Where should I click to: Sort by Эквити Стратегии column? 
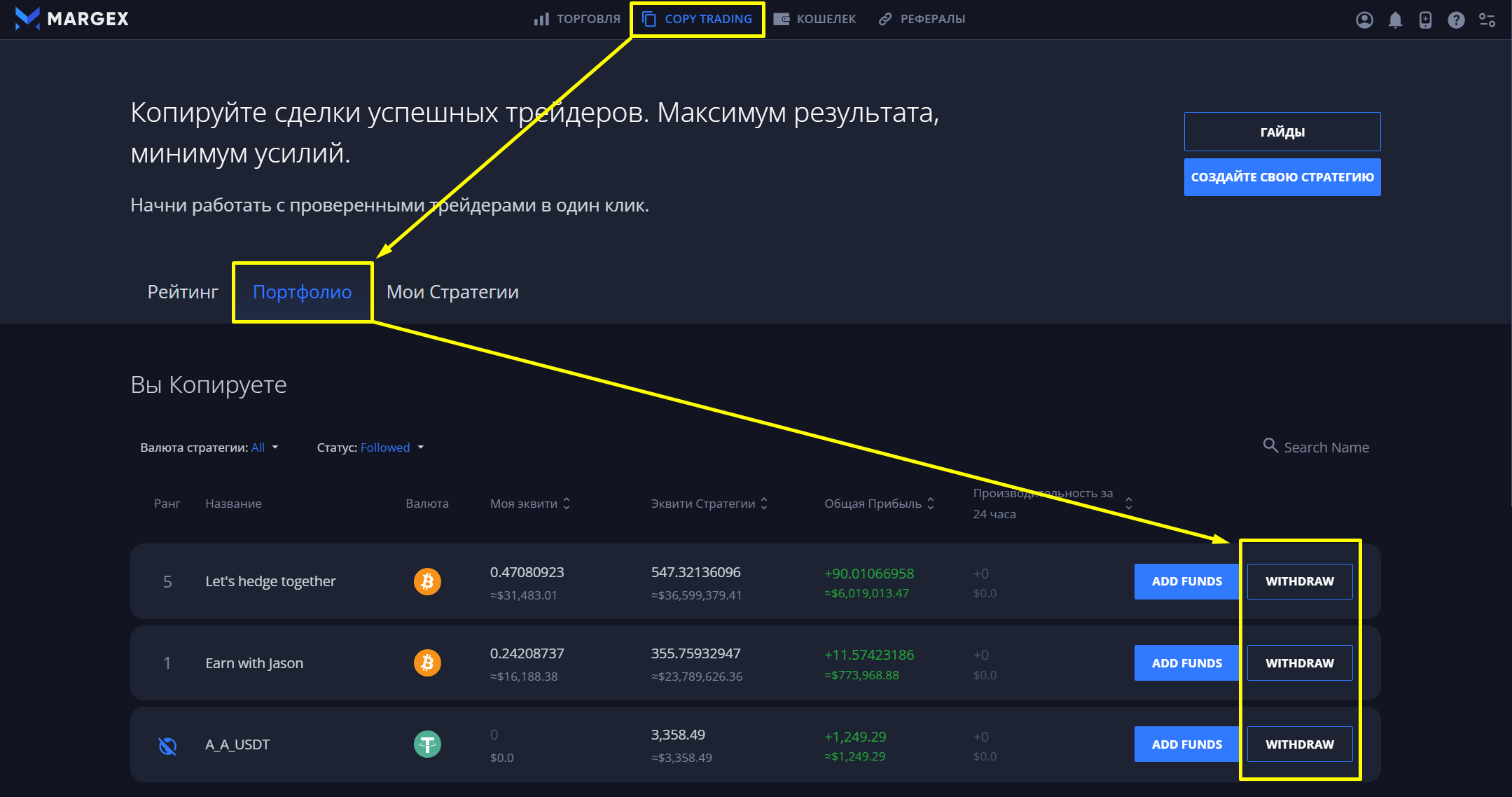click(x=764, y=504)
